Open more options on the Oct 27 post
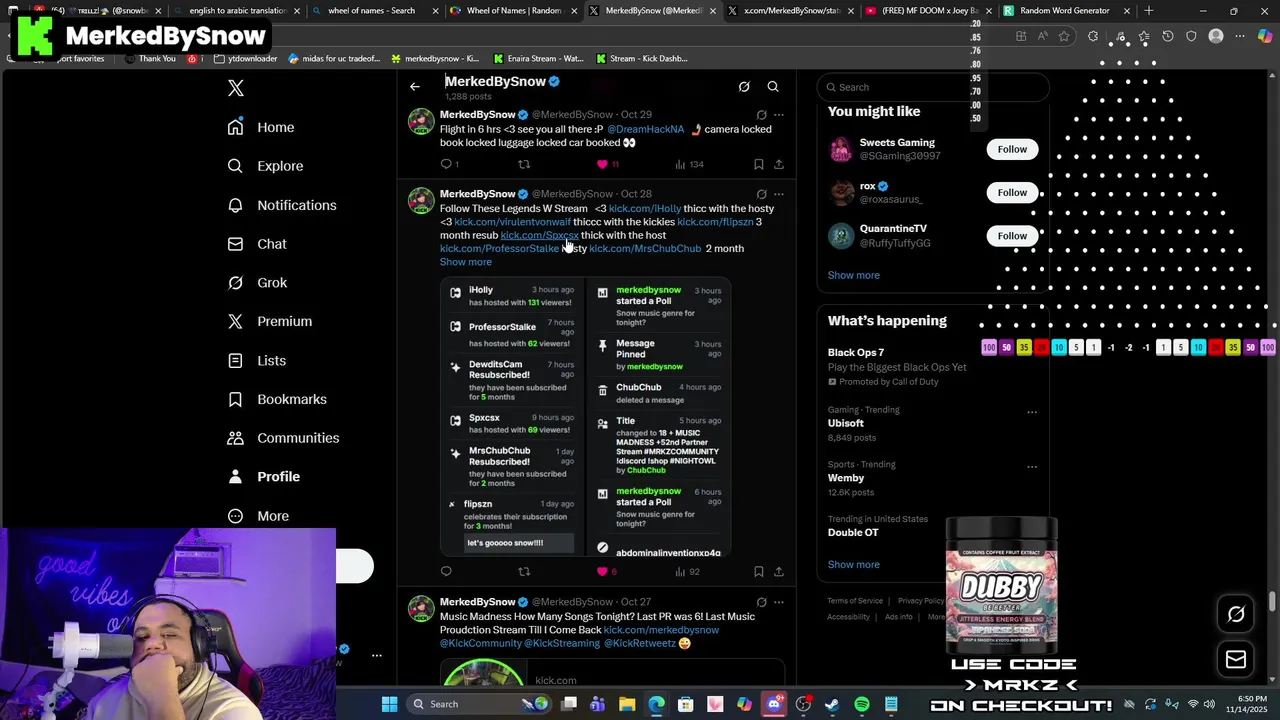1280x720 pixels. pos(779,602)
